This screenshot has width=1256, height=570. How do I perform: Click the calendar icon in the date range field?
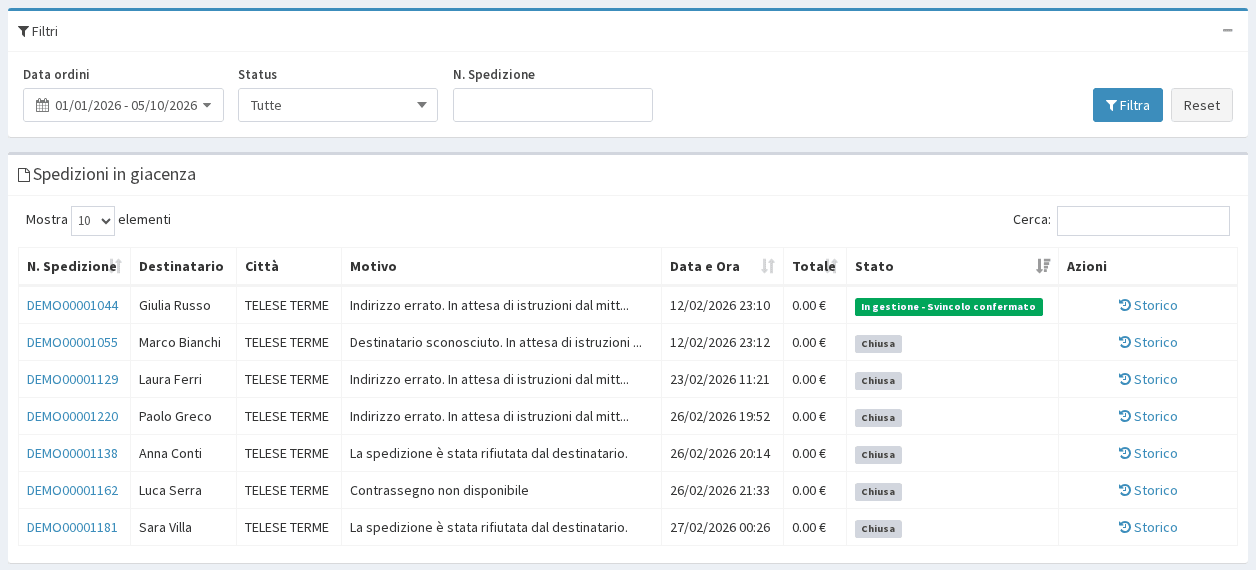coord(42,105)
